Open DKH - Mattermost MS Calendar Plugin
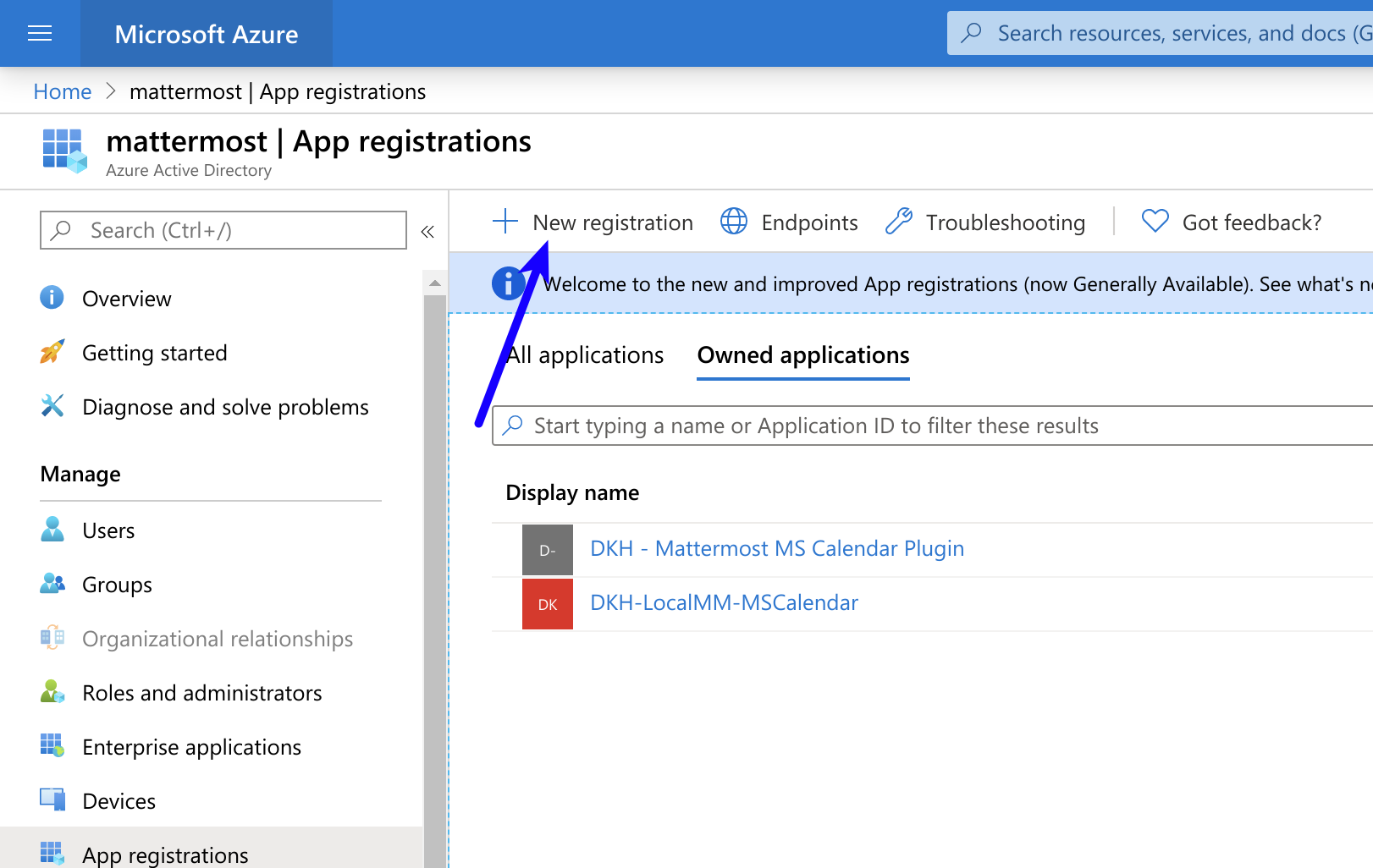This screenshot has height=868, width=1373. [776, 548]
